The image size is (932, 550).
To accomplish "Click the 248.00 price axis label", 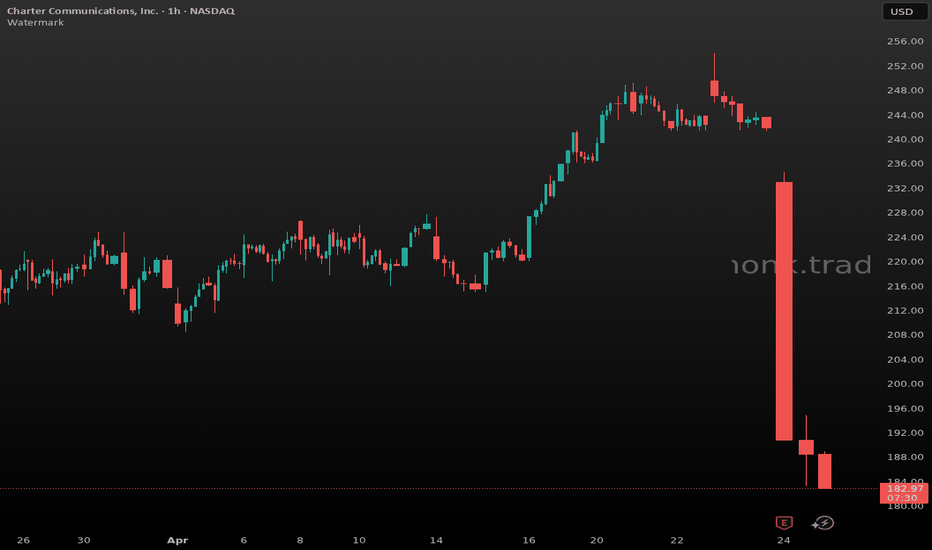I will click(x=905, y=90).
